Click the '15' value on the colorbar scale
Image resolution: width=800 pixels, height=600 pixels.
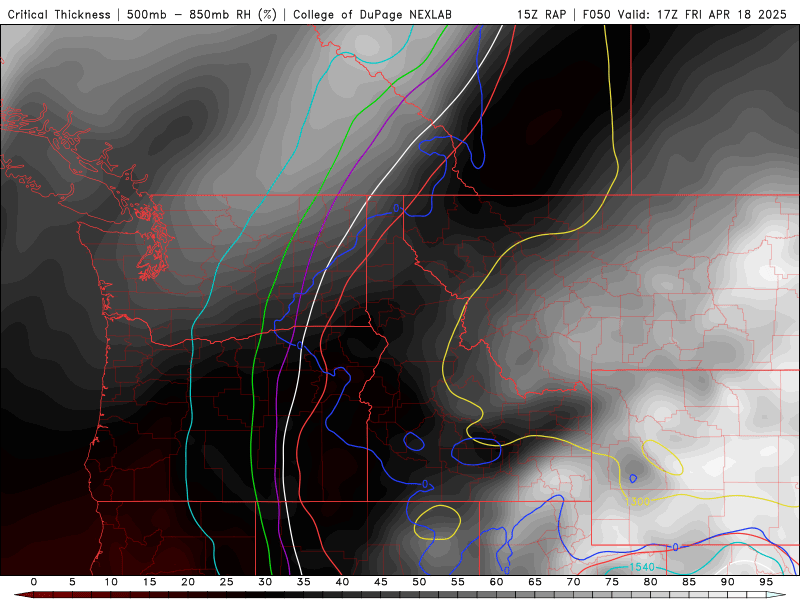149,582
